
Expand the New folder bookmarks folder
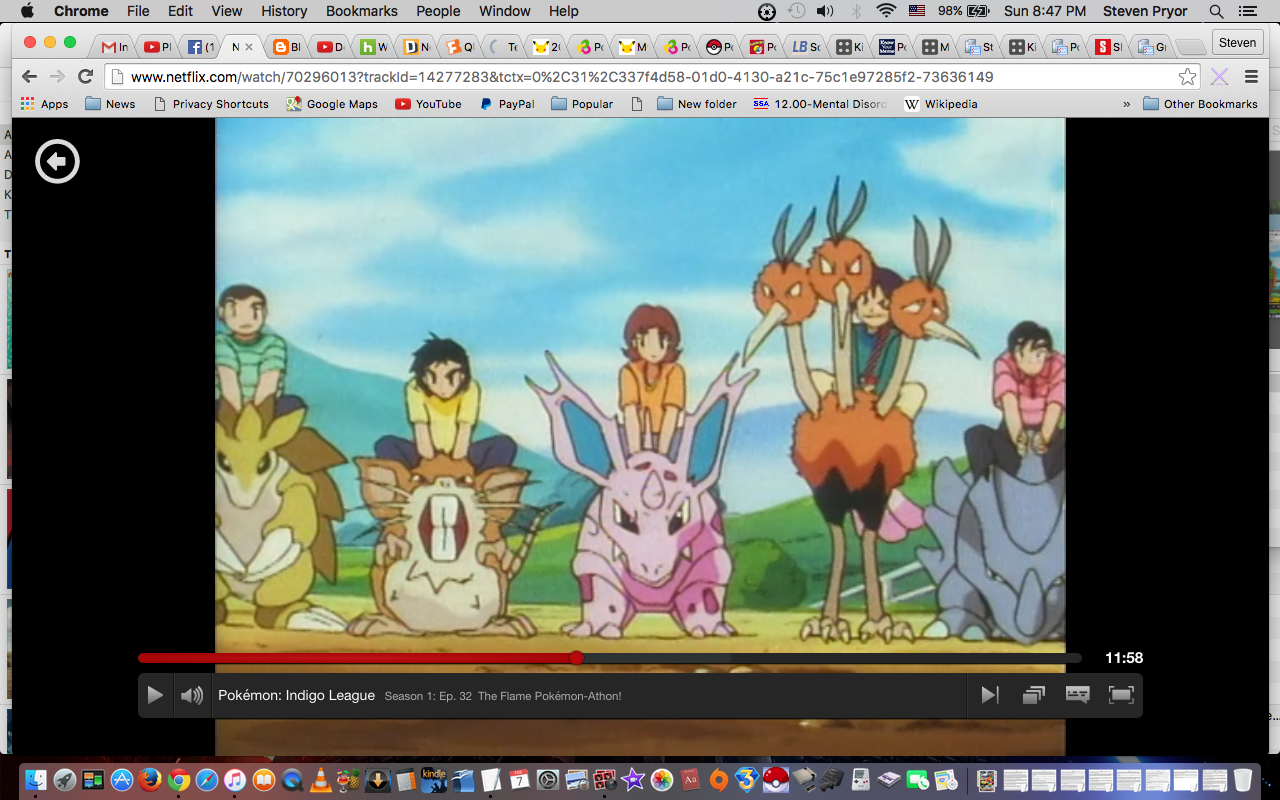click(697, 104)
